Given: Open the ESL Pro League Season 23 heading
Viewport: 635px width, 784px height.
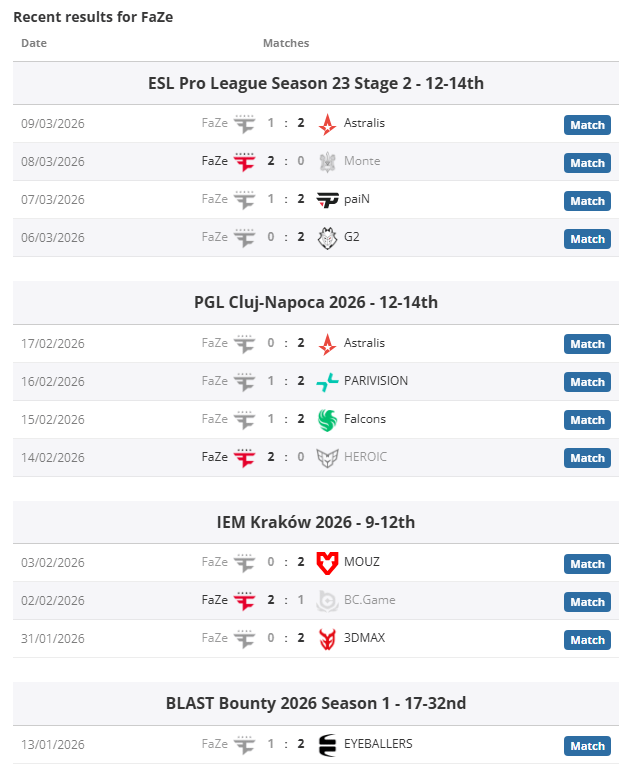Looking at the screenshot, I should [x=316, y=83].
